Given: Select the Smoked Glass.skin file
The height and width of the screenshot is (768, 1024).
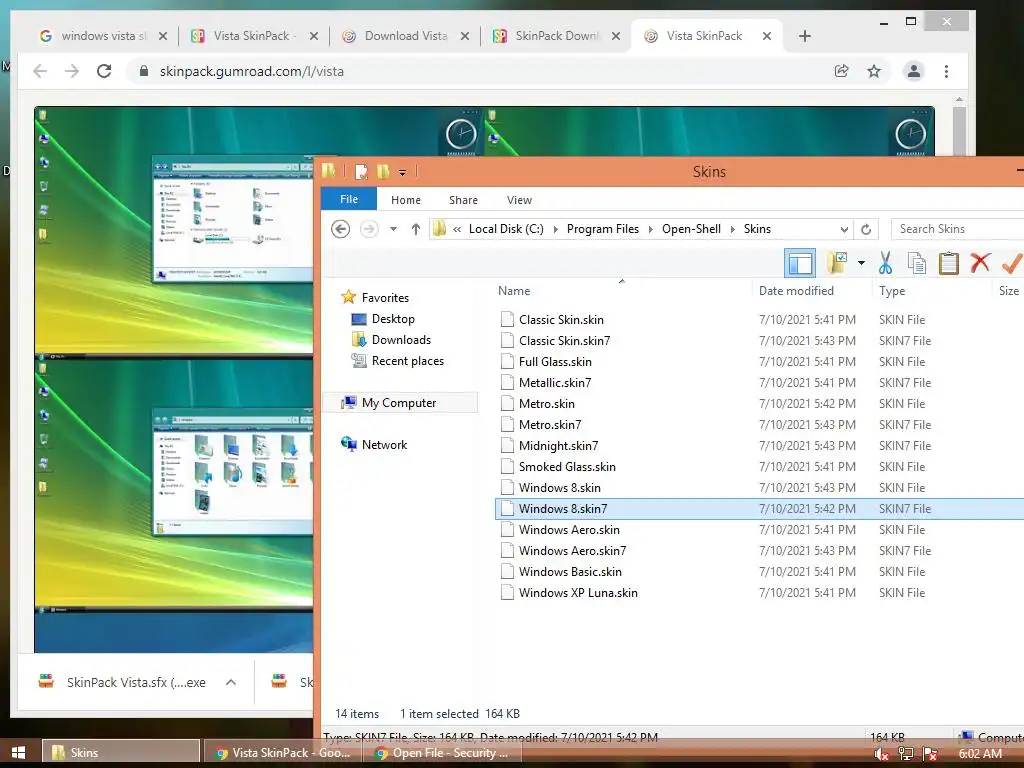Looking at the screenshot, I should 567,466.
